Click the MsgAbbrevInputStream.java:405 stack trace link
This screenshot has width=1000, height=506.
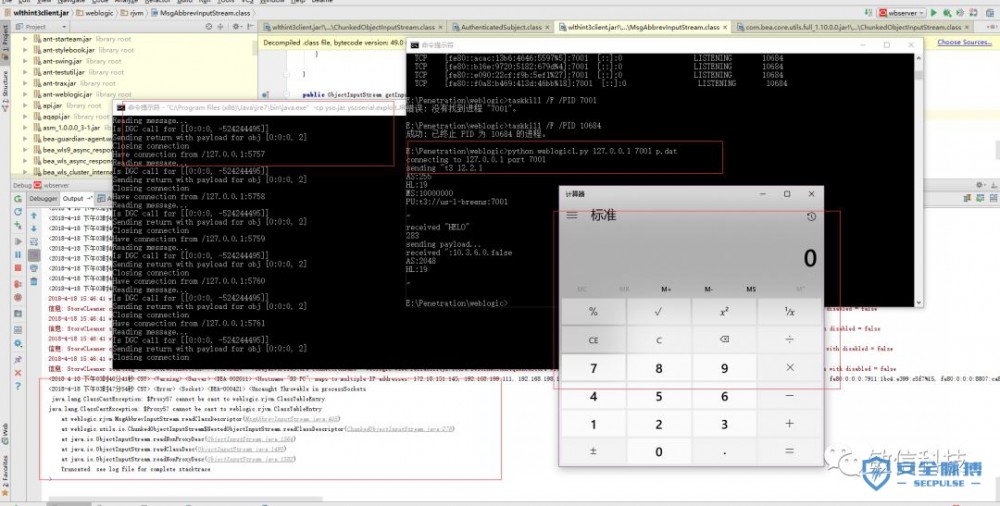click(x=291, y=419)
